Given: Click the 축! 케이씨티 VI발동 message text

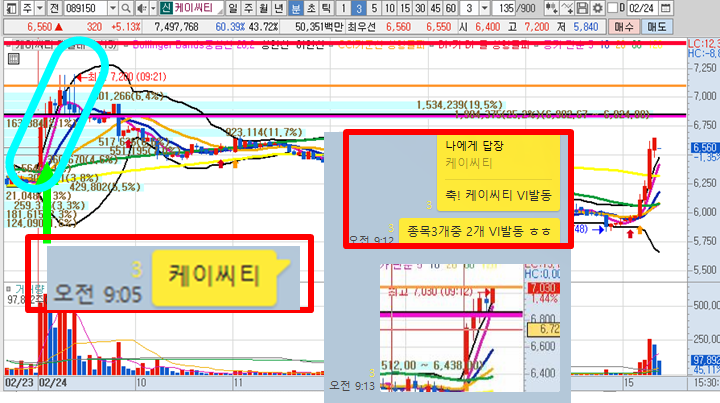Looking at the screenshot, I should [x=498, y=195].
